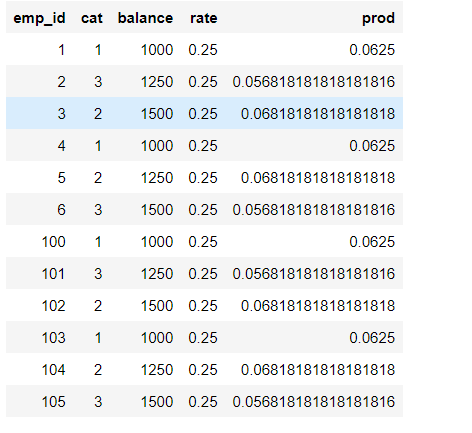The height and width of the screenshot is (433, 472).
Task: Select emp_id cell with value 102
Action: click(53, 306)
